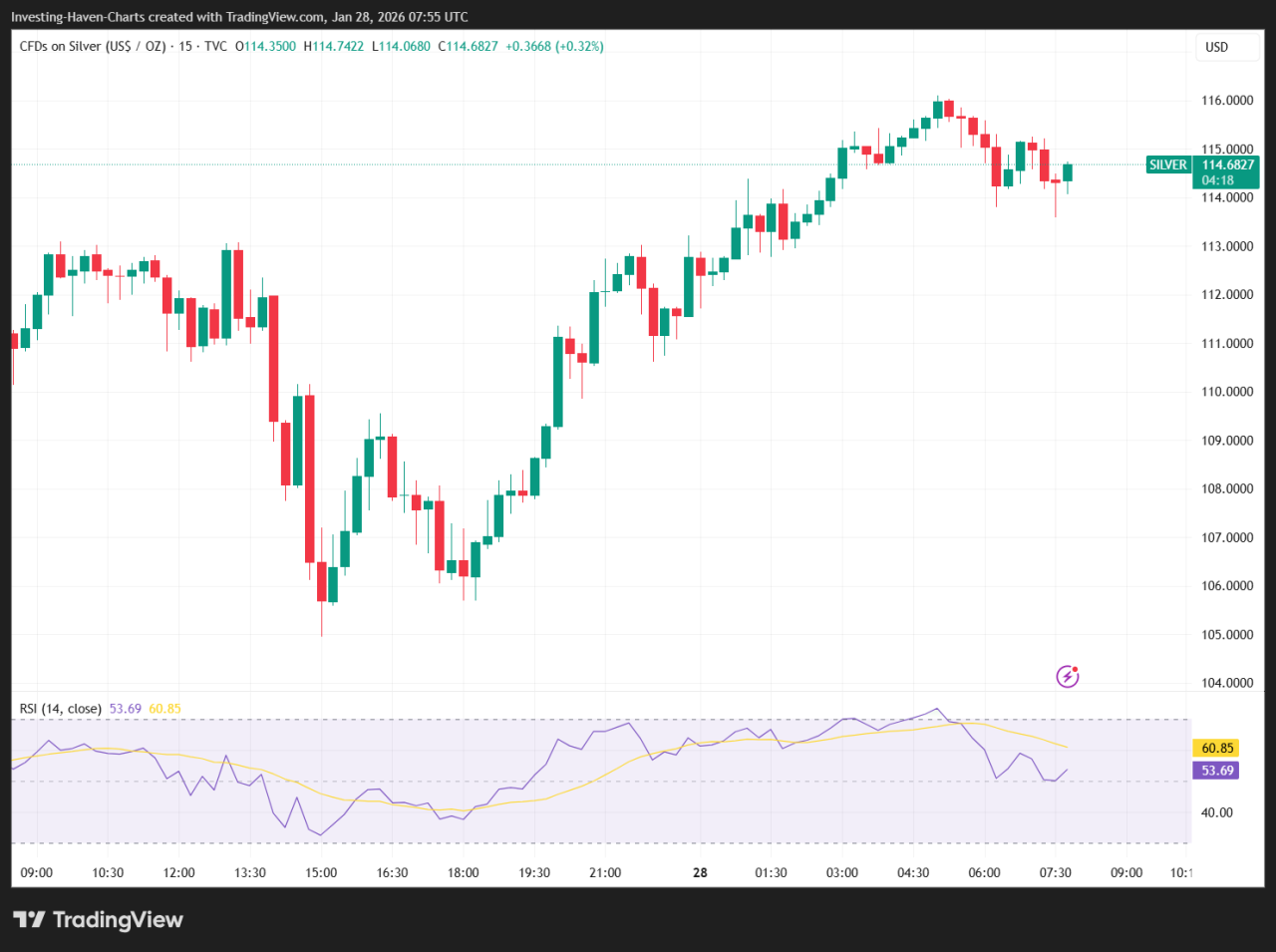Open the TVC exchange source selector
This screenshot has height=952, width=1276.
[217, 46]
